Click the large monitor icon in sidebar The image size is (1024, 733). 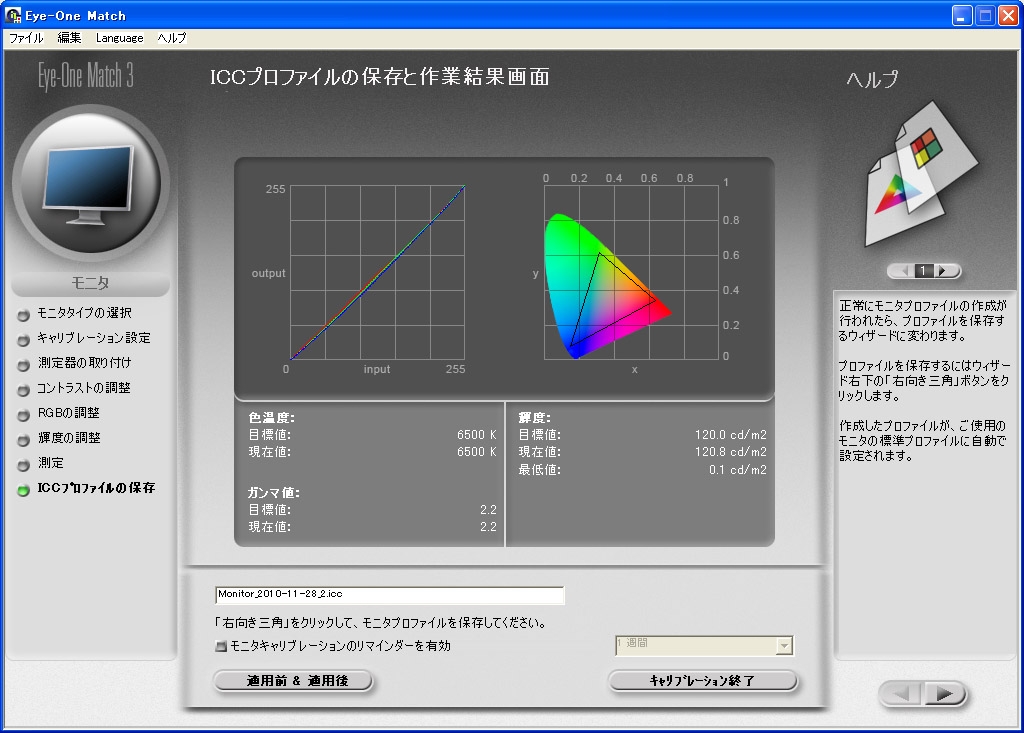point(89,185)
